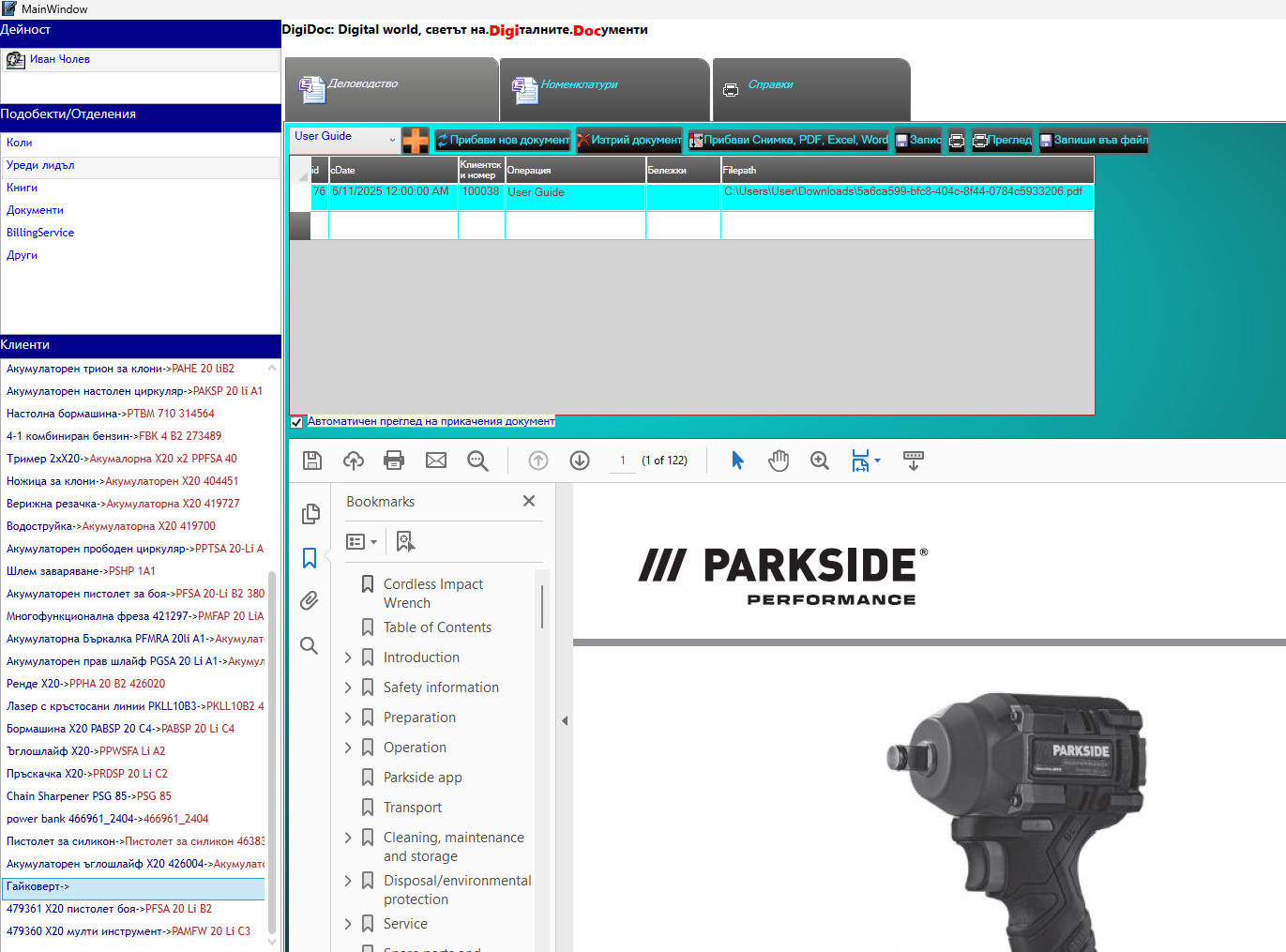This screenshot has width=1286, height=952.
Task: Open page thumbnails side panel
Action: pyautogui.click(x=310, y=514)
